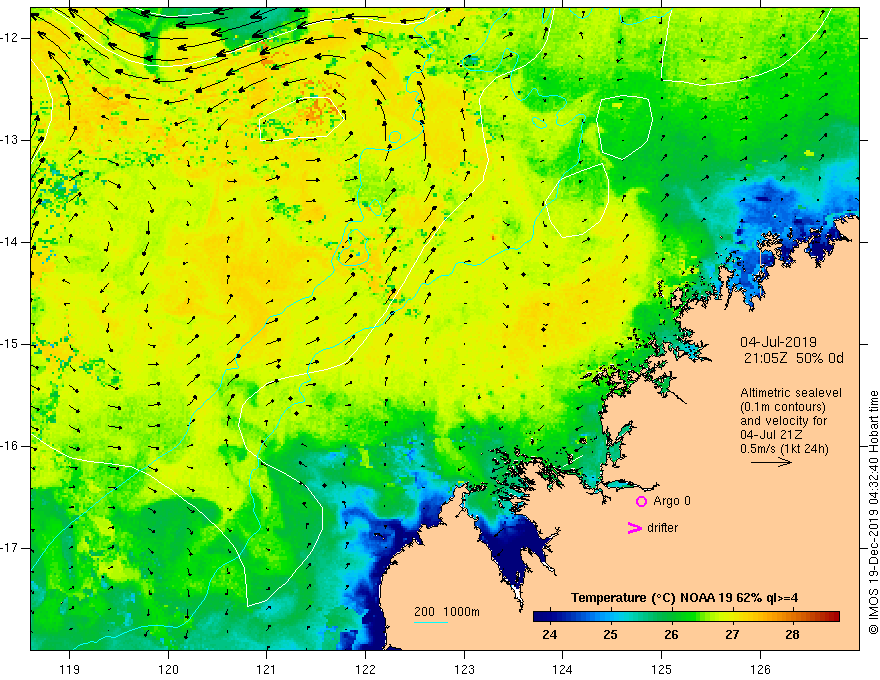Click the color bar tick label '25'
Screen dimensions: 880x680
[611, 635]
